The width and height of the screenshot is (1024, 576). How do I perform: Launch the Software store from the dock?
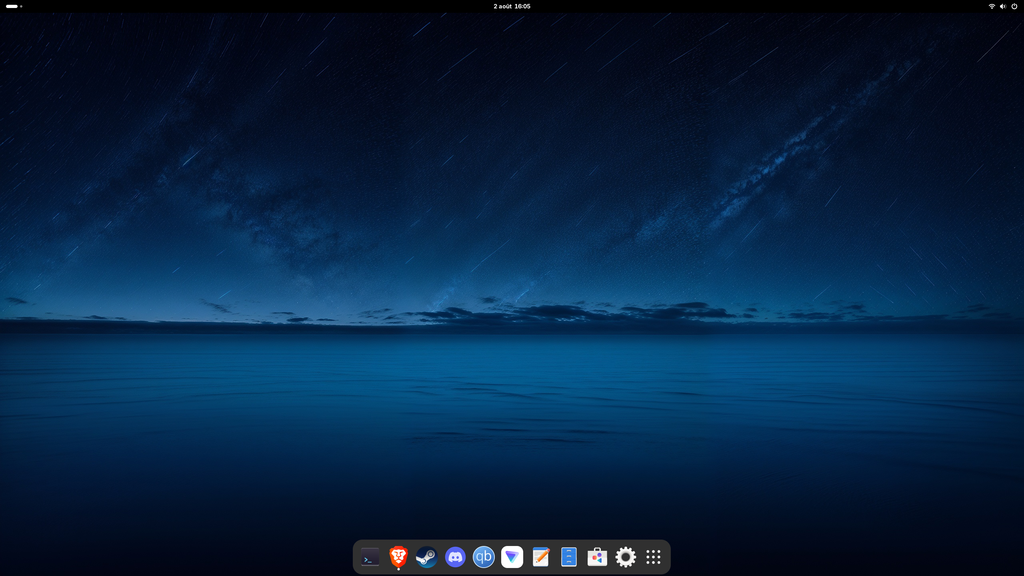pyautogui.click(x=597, y=557)
